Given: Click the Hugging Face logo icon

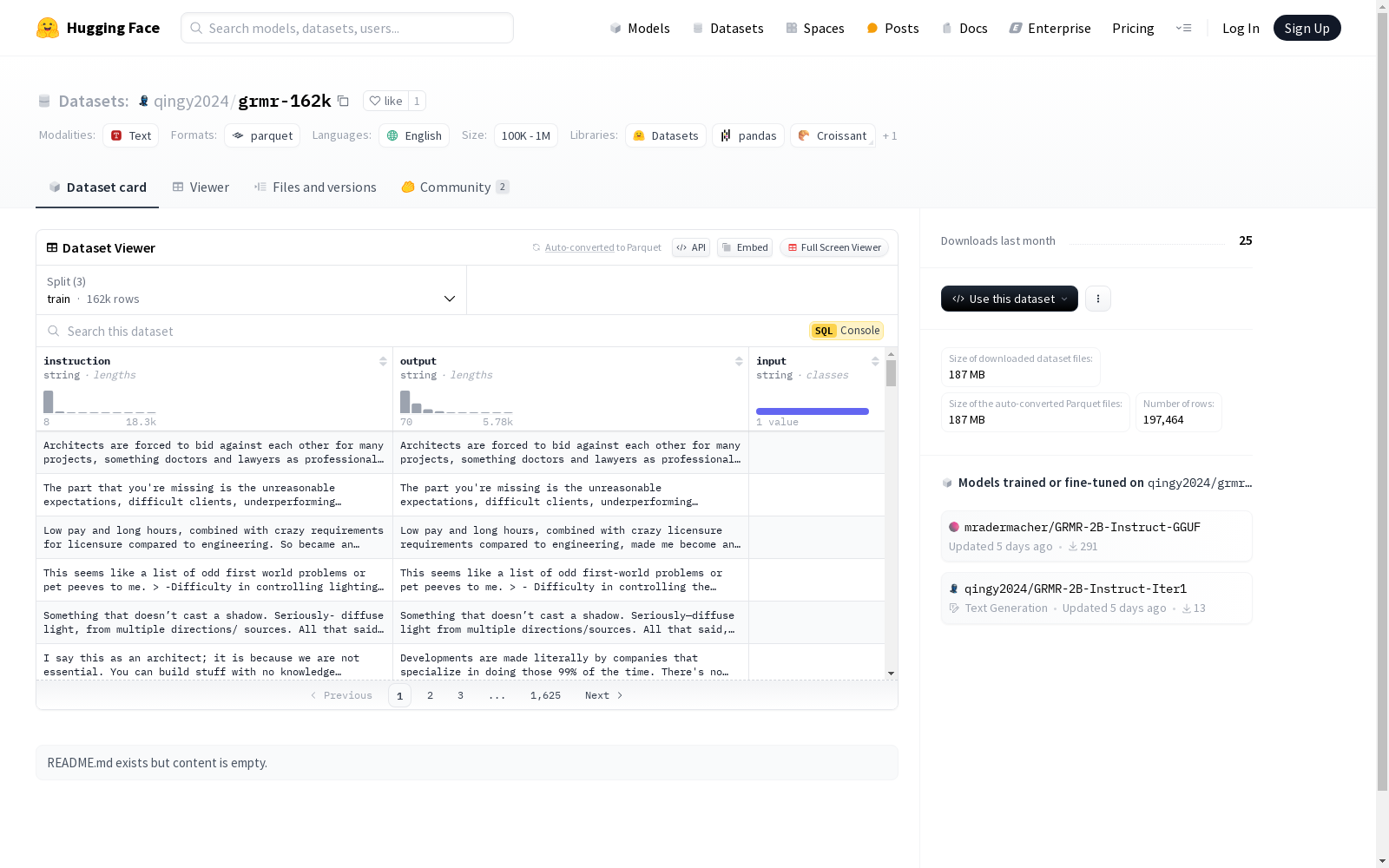Looking at the screenshot, I should 48,28.
